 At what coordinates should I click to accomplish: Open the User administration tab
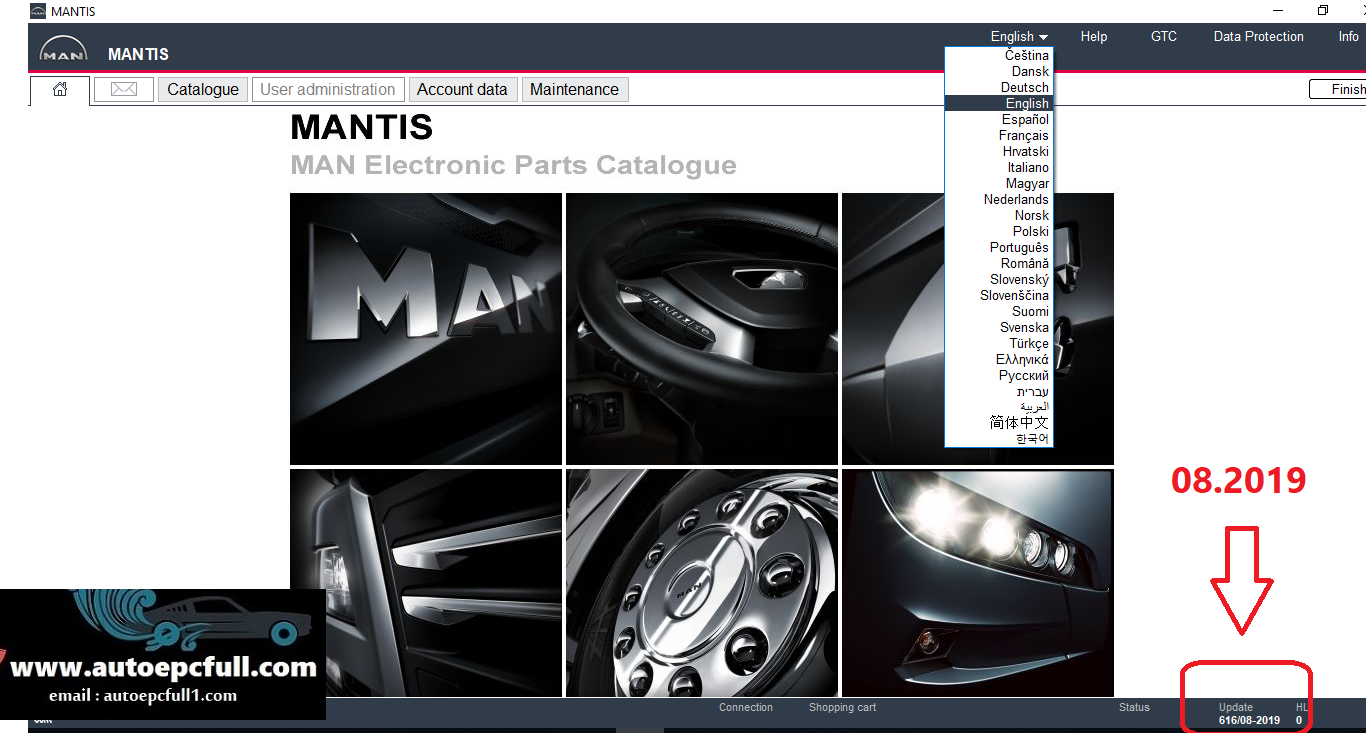pyautogui.click(x=328, y=90)
